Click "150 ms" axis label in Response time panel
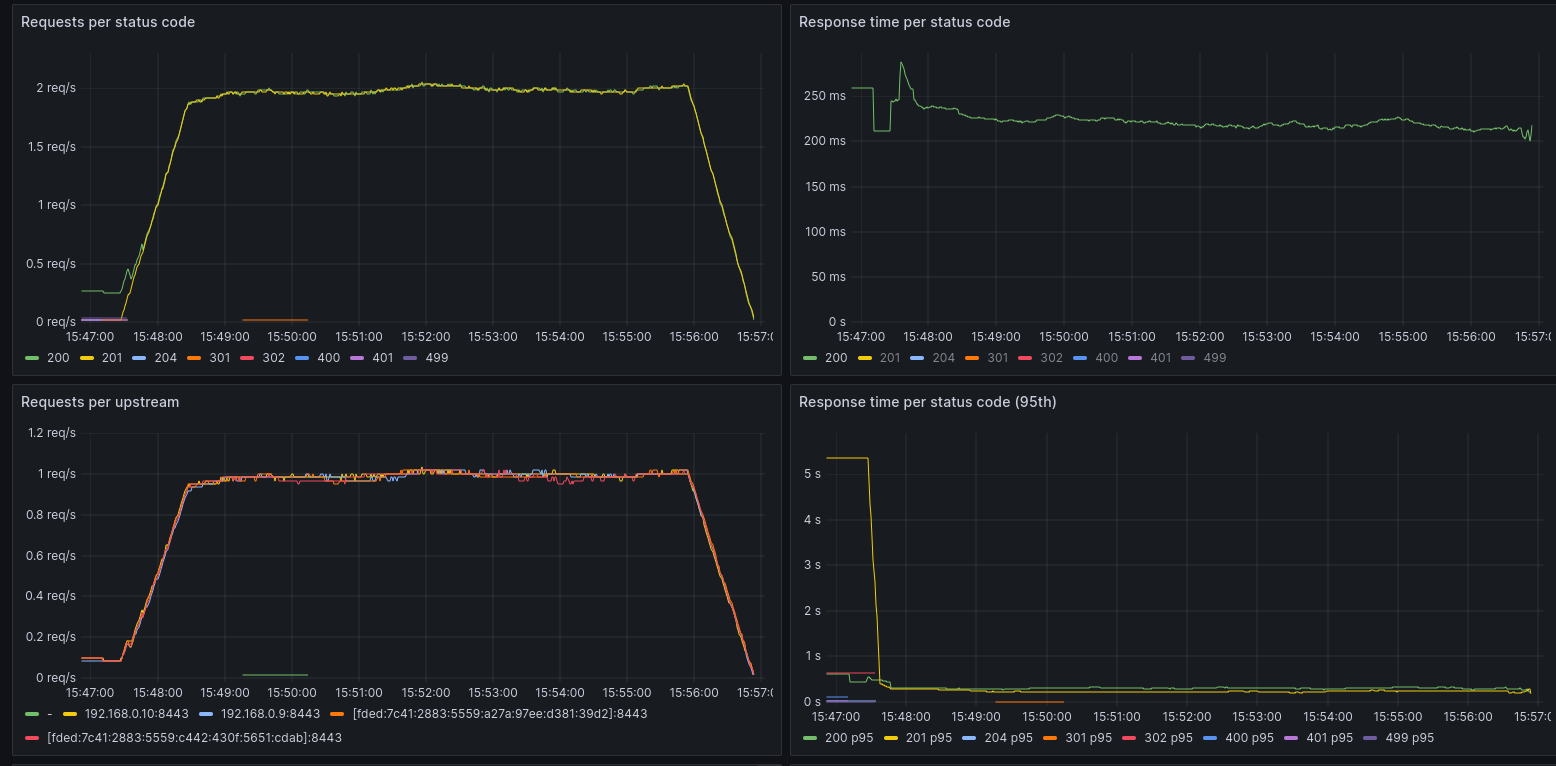1556x766 pixels. 824,186
